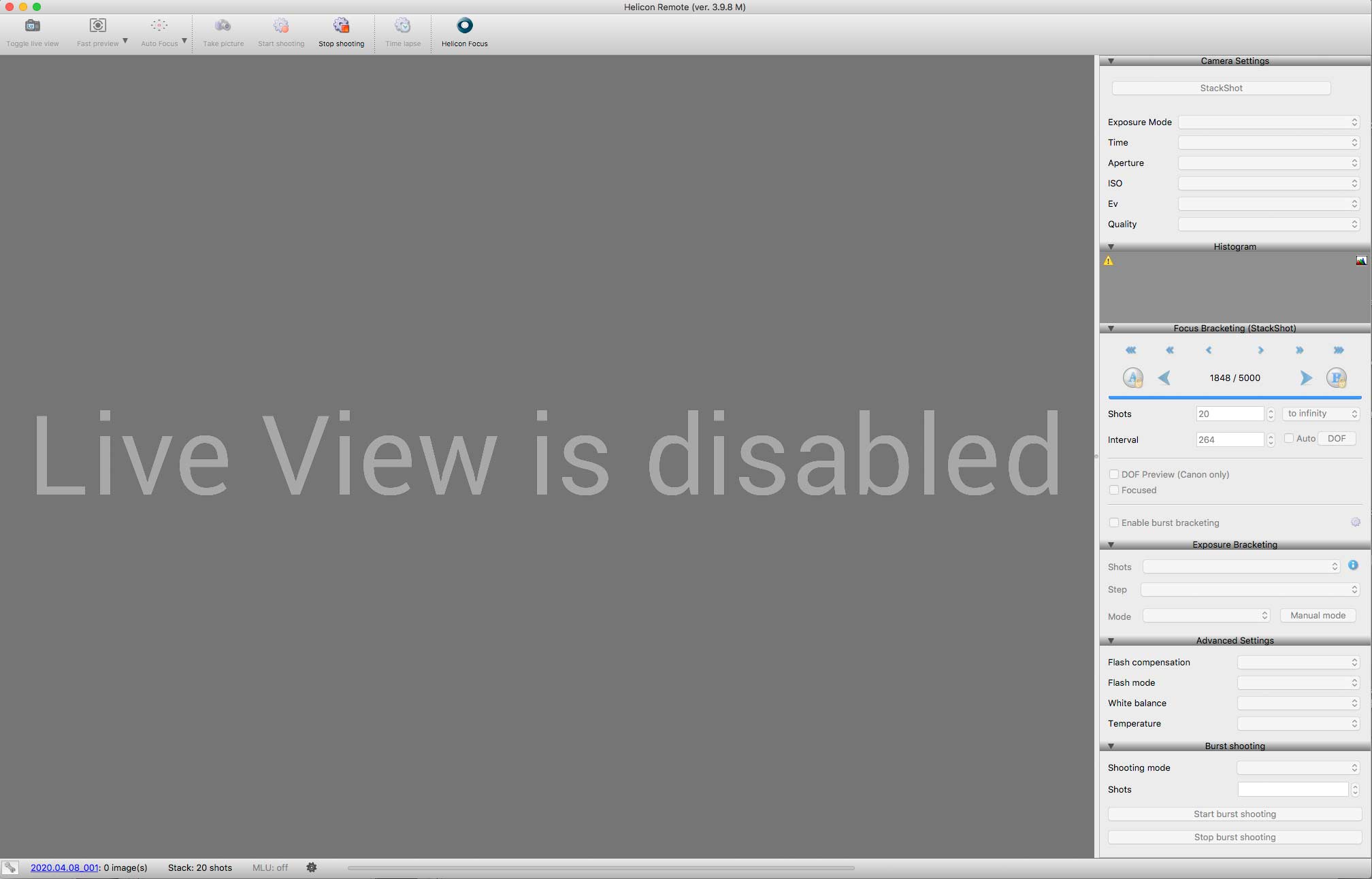1372x879 pixels.
Task: Open the 2020.04.08_001 folder link
Action: pos(65,867)
